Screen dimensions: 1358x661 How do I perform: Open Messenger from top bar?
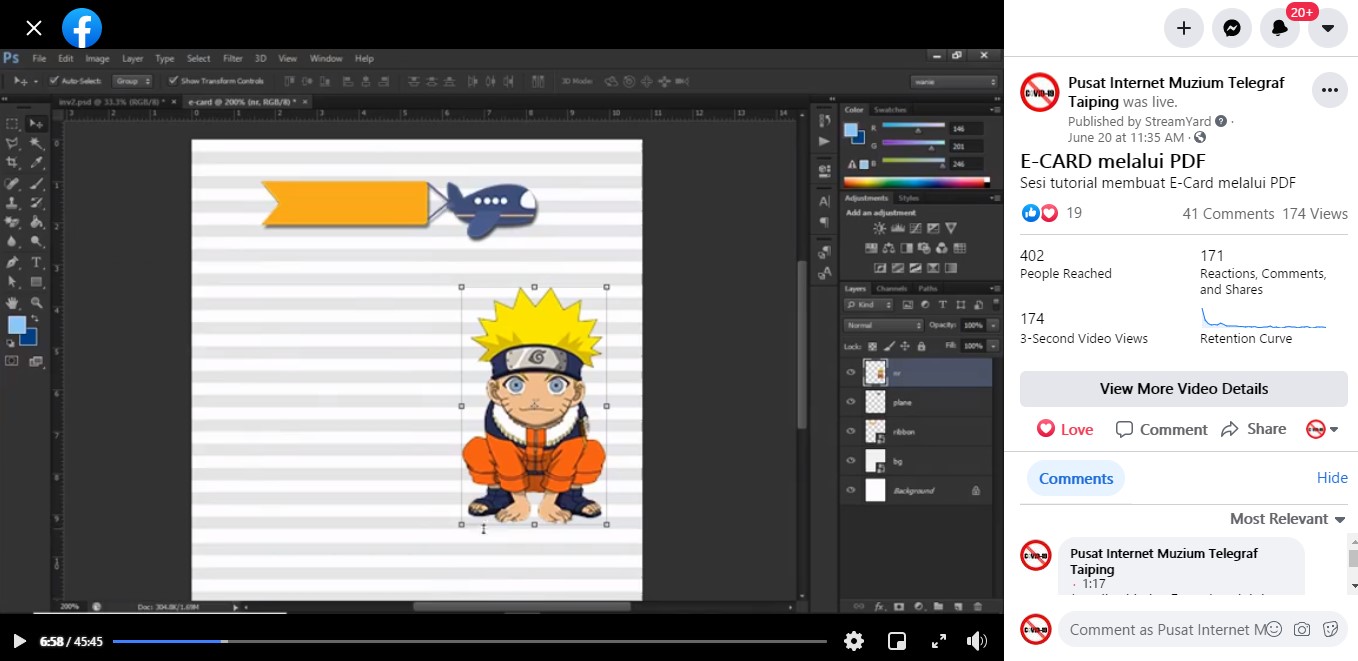[1232, 28]
